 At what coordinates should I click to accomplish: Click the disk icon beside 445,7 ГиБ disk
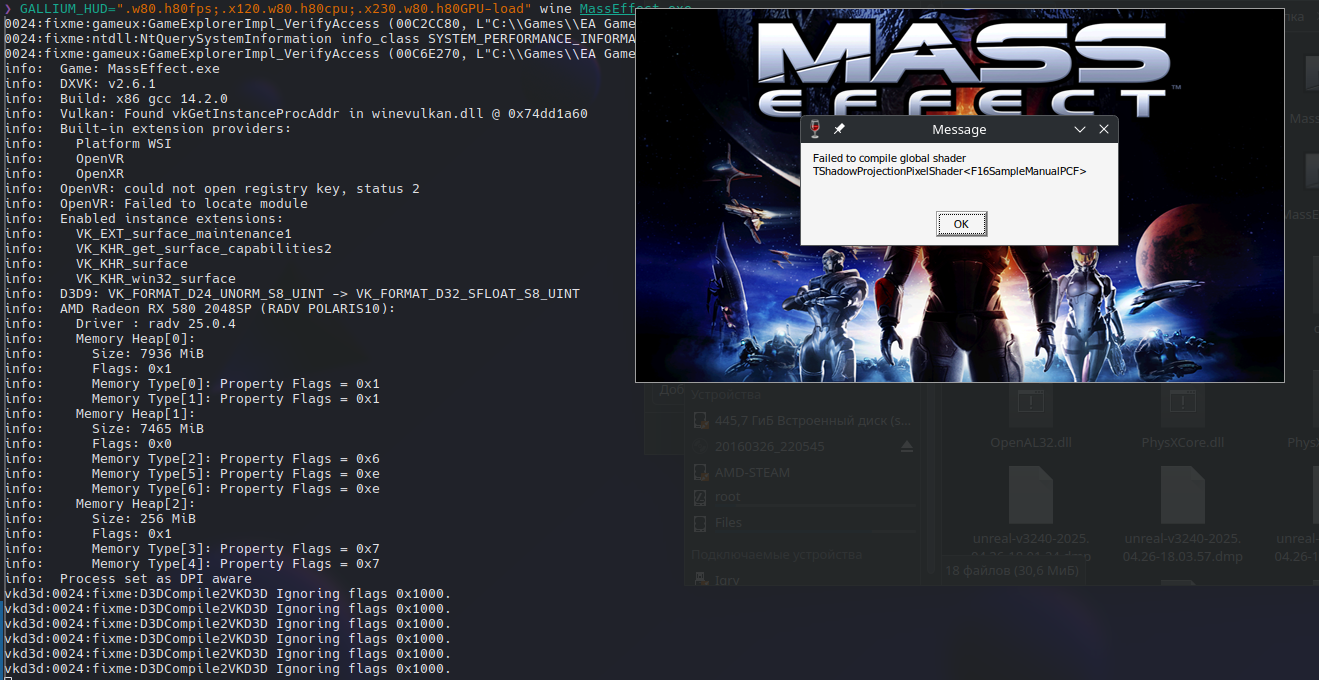[x=700, y=420]
